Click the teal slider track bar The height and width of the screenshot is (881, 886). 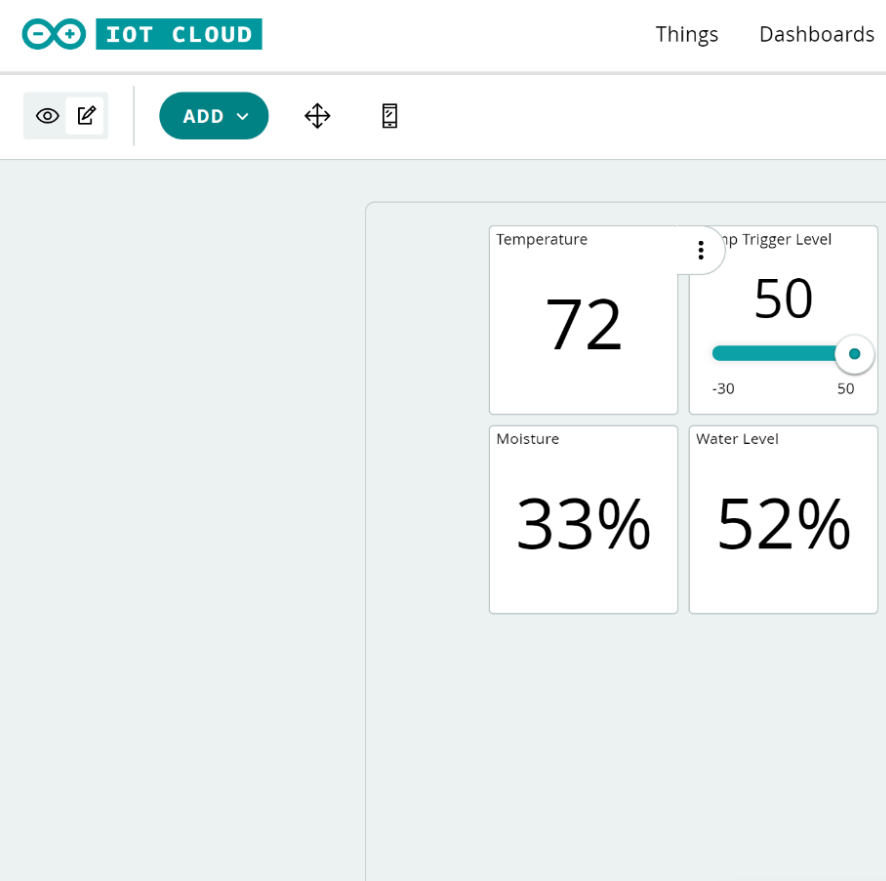click(772, 353)
